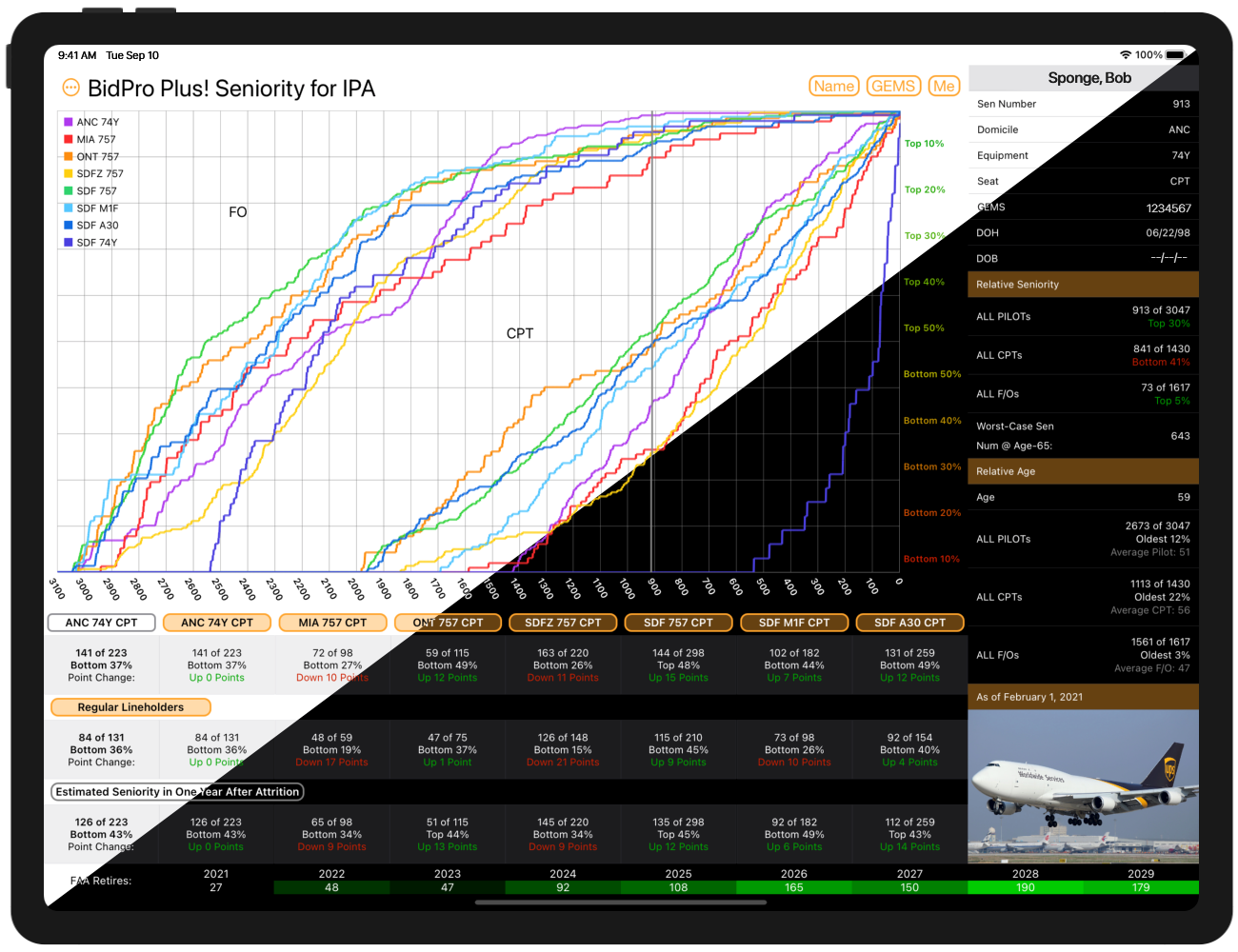This screenshot has width=1238, height=952.
Task: Click the GEMS 1234567 value
Action: (1168, 208)
